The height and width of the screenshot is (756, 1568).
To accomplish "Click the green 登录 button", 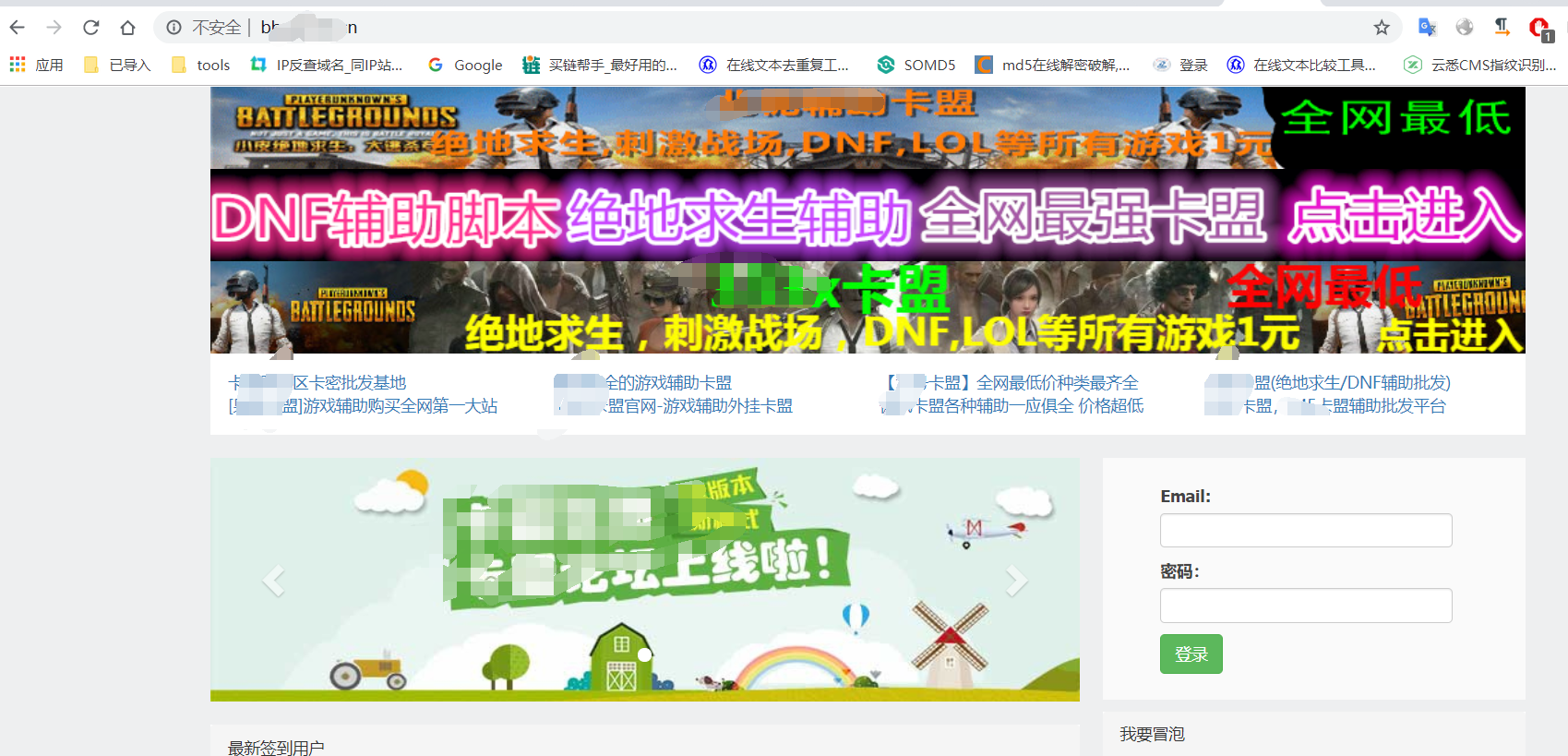I will pyautogui.click(x=1191, y=654).
